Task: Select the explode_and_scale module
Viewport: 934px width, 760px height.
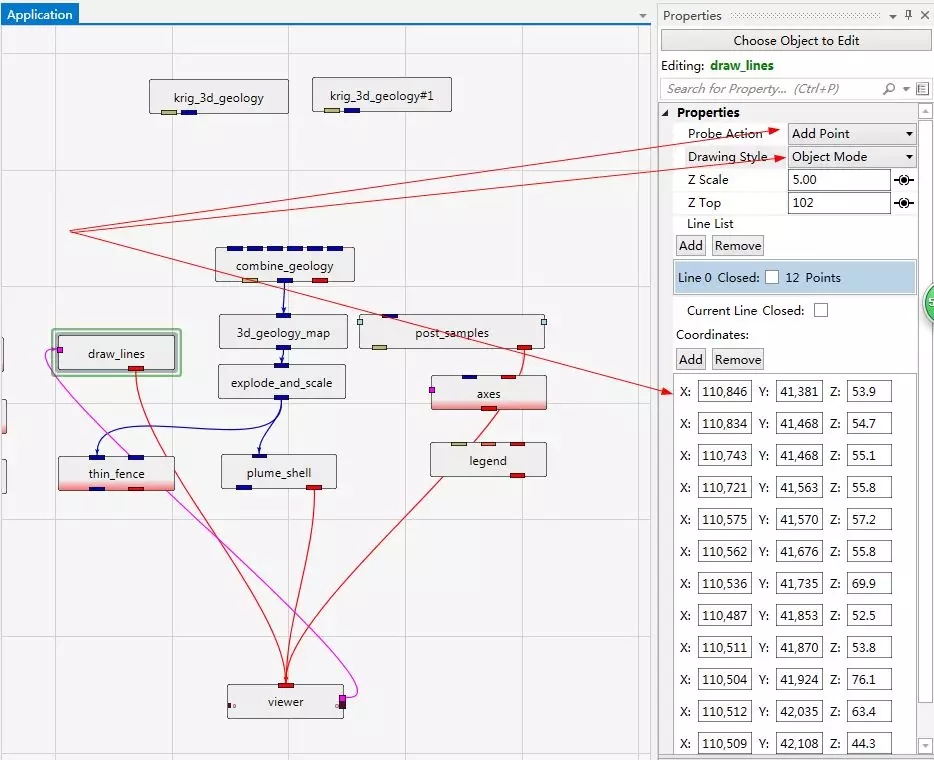Action: (282, 382)
